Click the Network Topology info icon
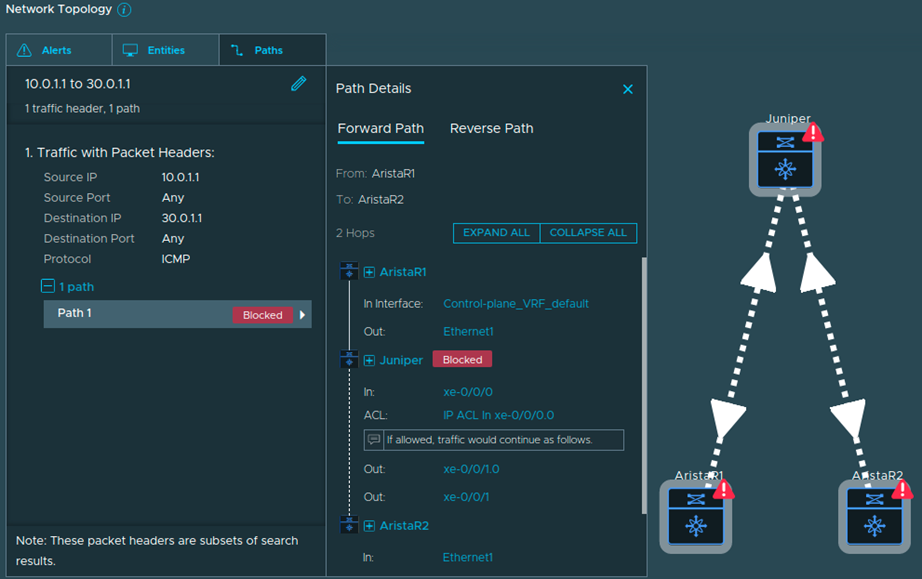The width and height of the screenshot is (922, 579). (124, 9)
